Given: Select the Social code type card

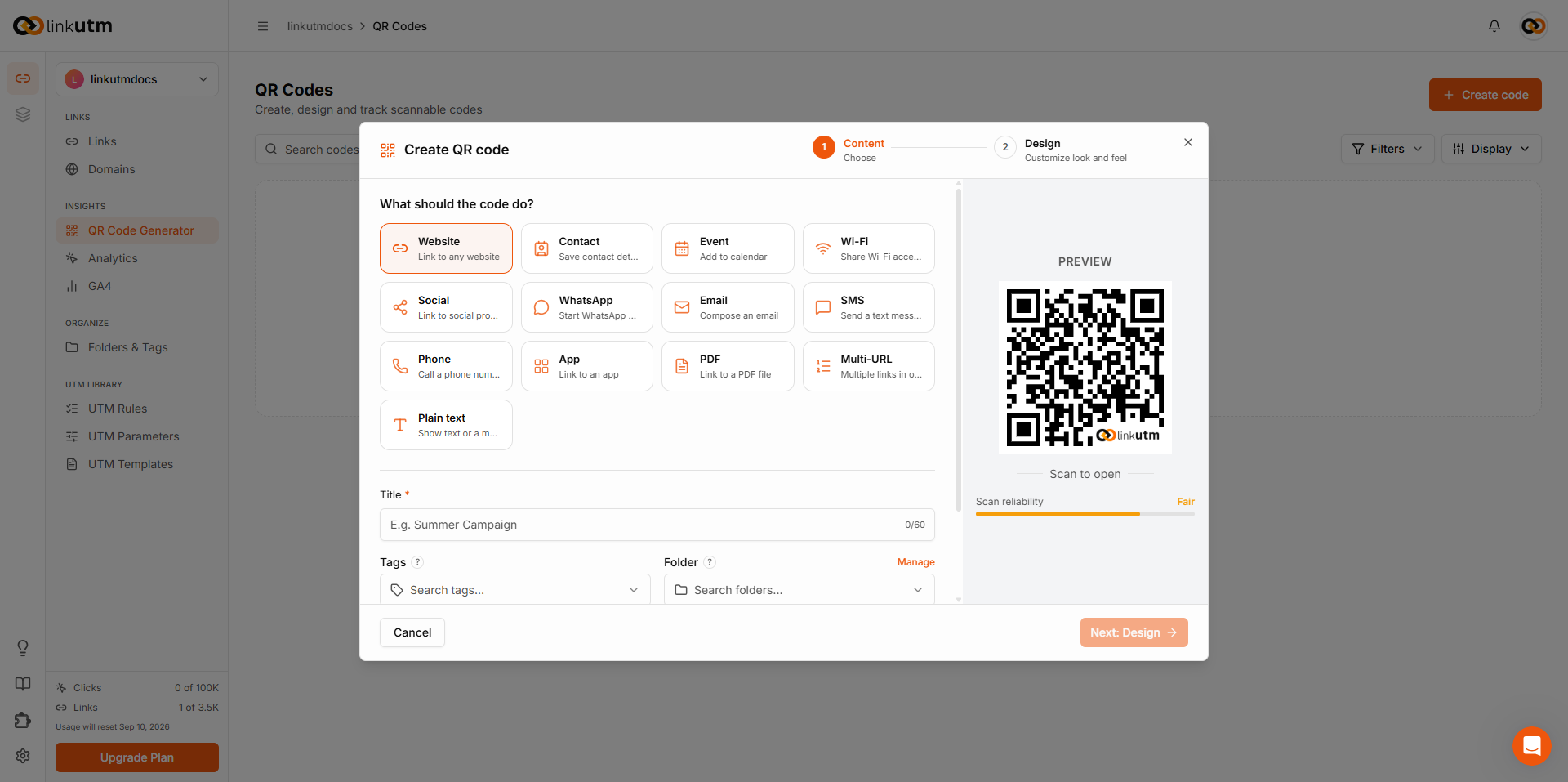Looking at the screenshot, I should coord(446,307).
